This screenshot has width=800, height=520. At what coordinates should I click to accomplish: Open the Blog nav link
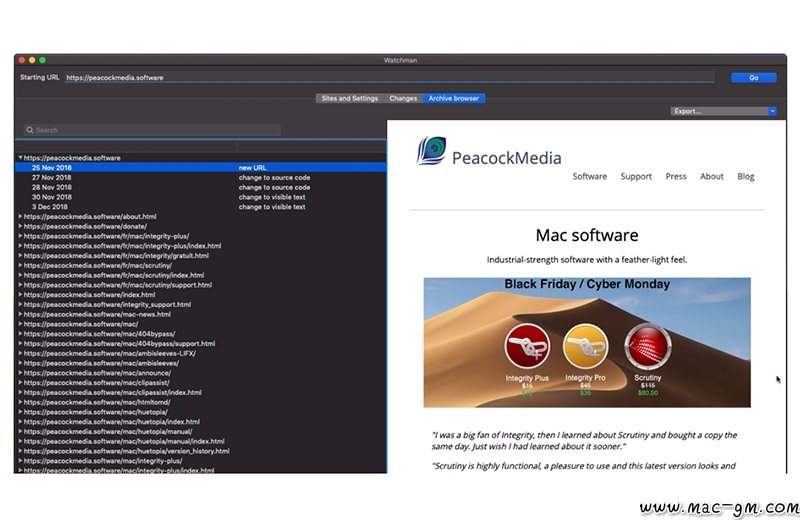pos(745,177)
